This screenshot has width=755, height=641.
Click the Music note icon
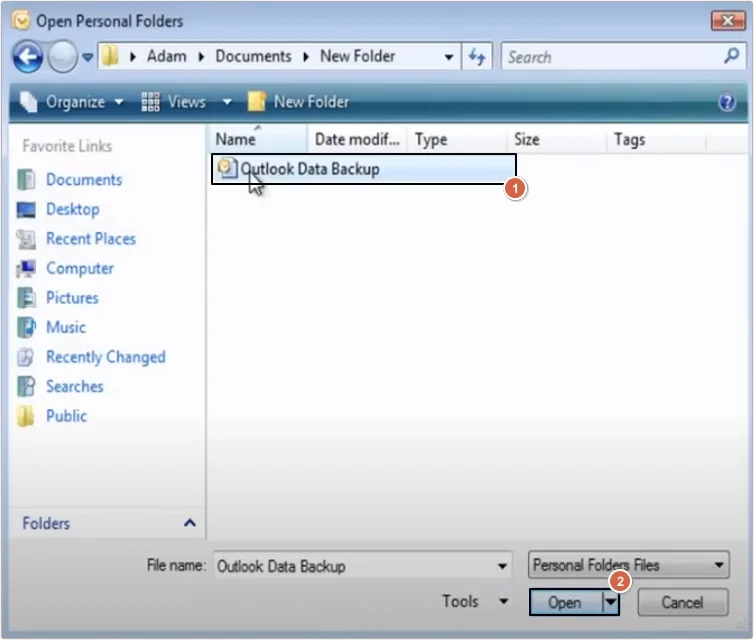click(26, 327)
